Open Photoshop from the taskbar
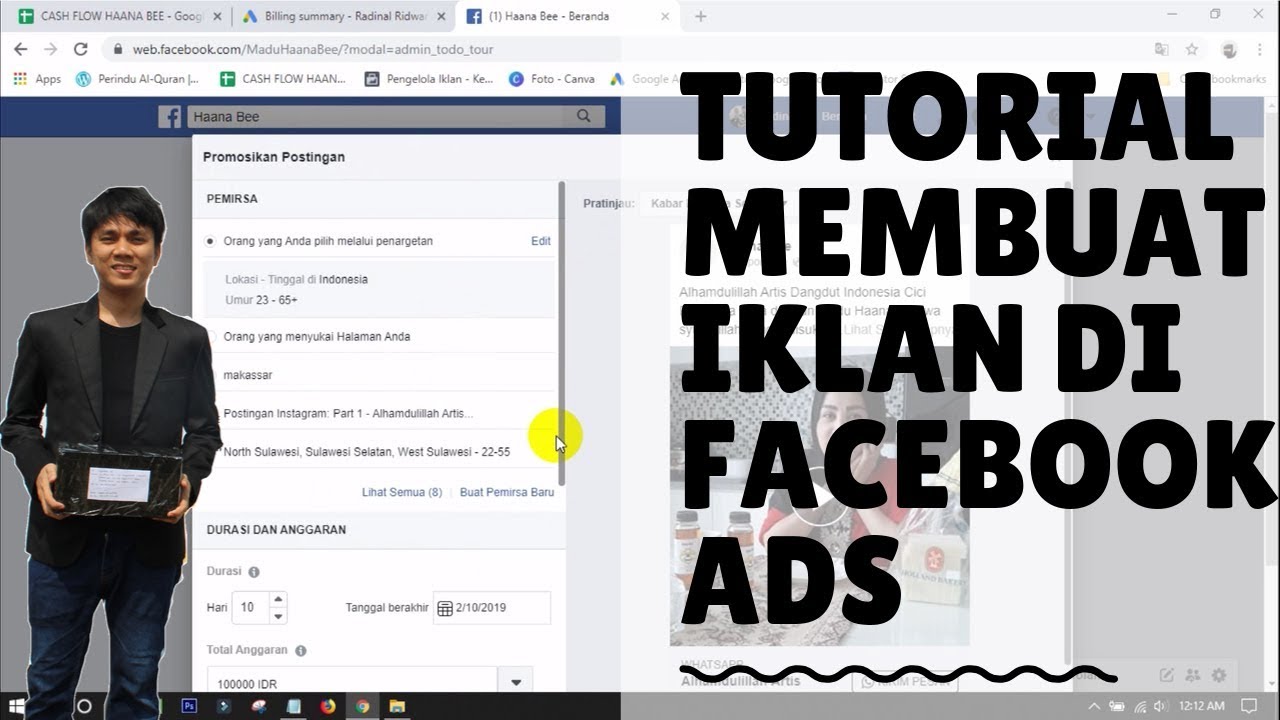The height and width of the screenshot is (720, 1280). click(x=189, y=706)
